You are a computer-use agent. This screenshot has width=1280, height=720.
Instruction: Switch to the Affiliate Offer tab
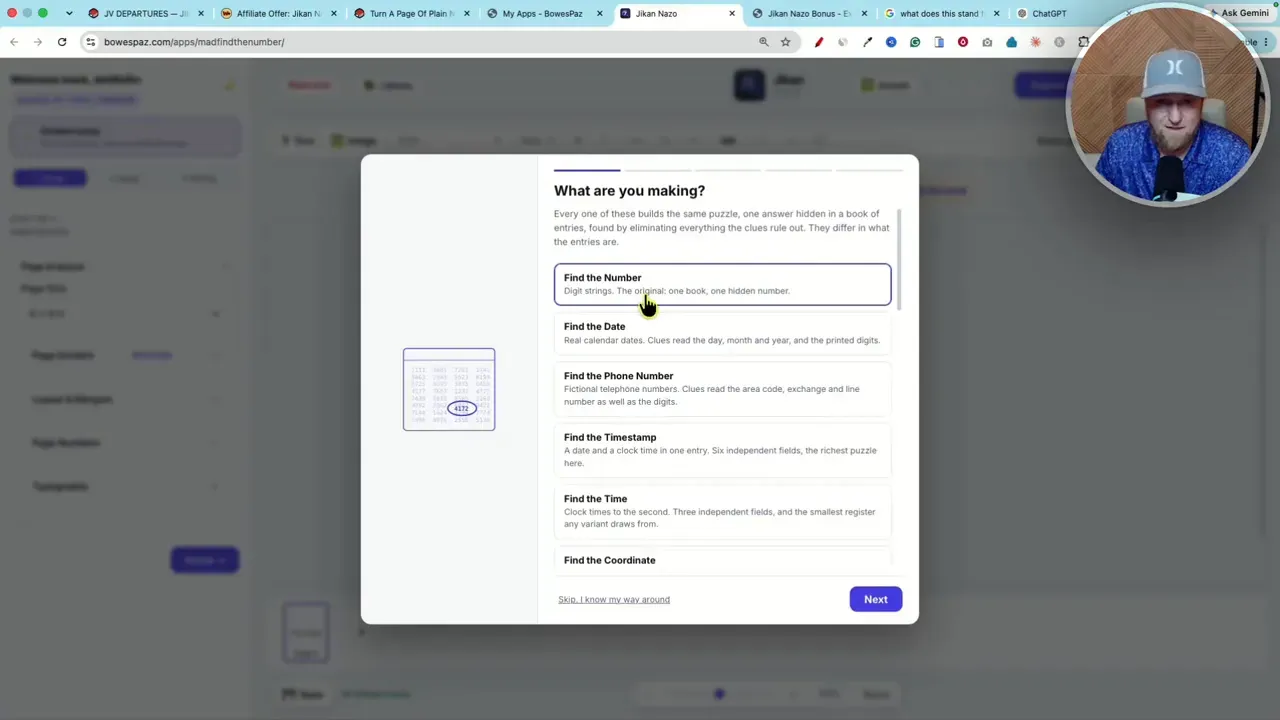278,14
